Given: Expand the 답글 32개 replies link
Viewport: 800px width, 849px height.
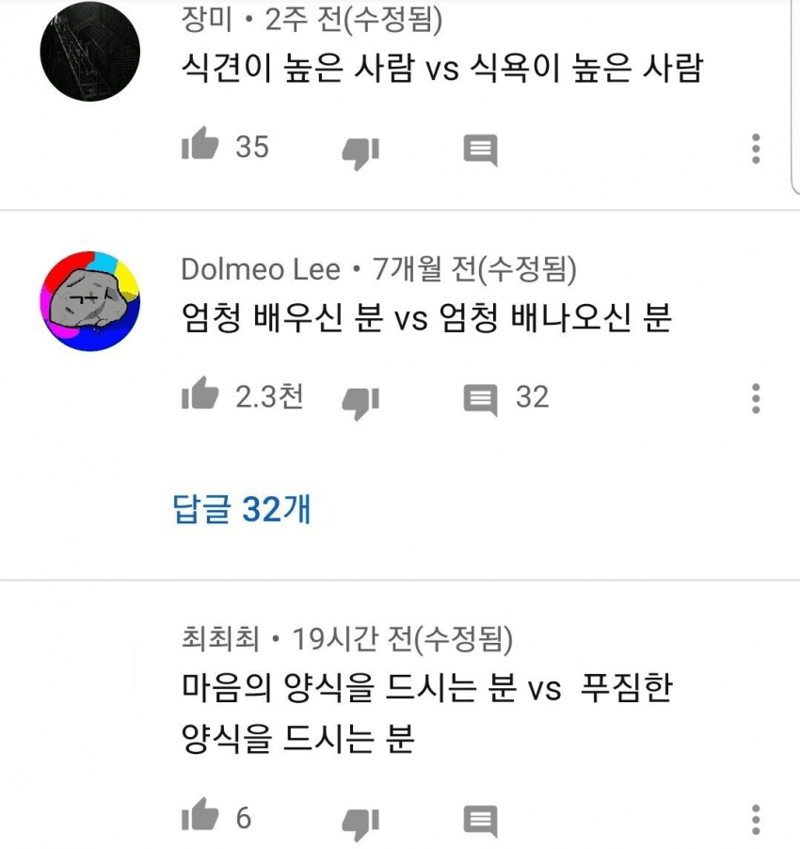Looking at the screenshot, I should pyautogui.click(x=241, y=509).
